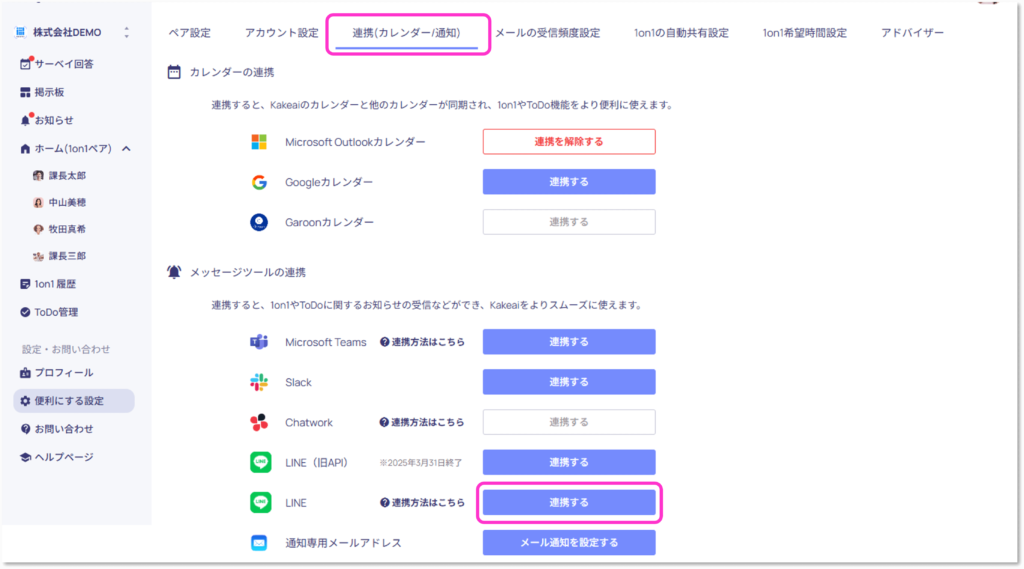Open お問い合わせ page
The height and width of the screenshot is (569, 1024).
click(x=64, y=429)
